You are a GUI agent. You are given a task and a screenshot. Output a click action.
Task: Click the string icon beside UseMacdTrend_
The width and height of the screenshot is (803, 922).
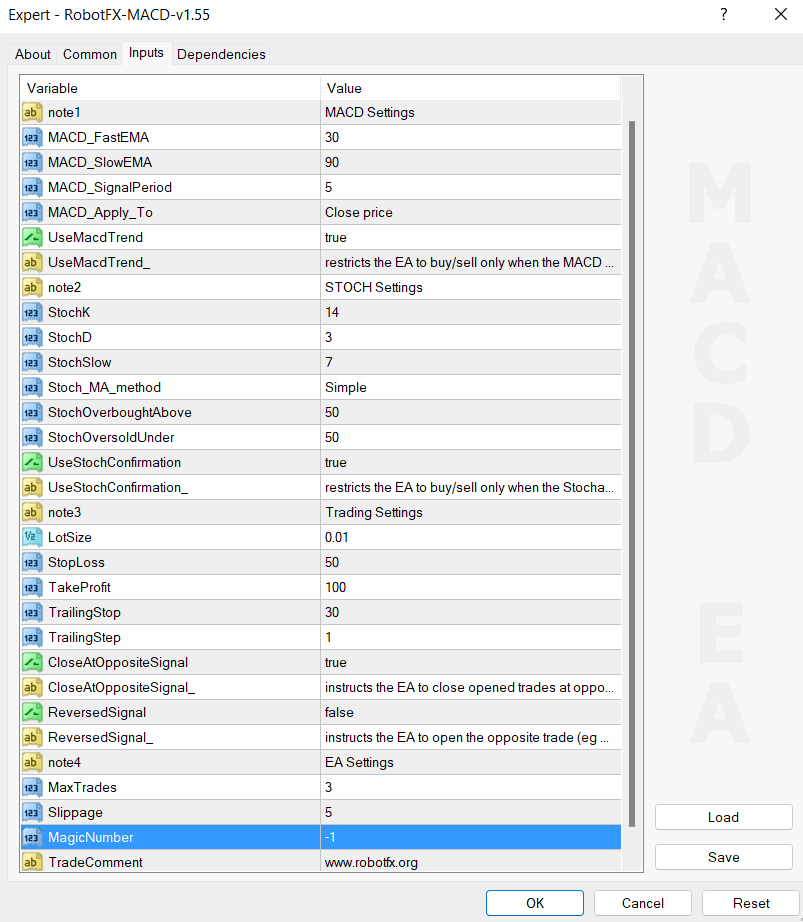click(32, 262)
